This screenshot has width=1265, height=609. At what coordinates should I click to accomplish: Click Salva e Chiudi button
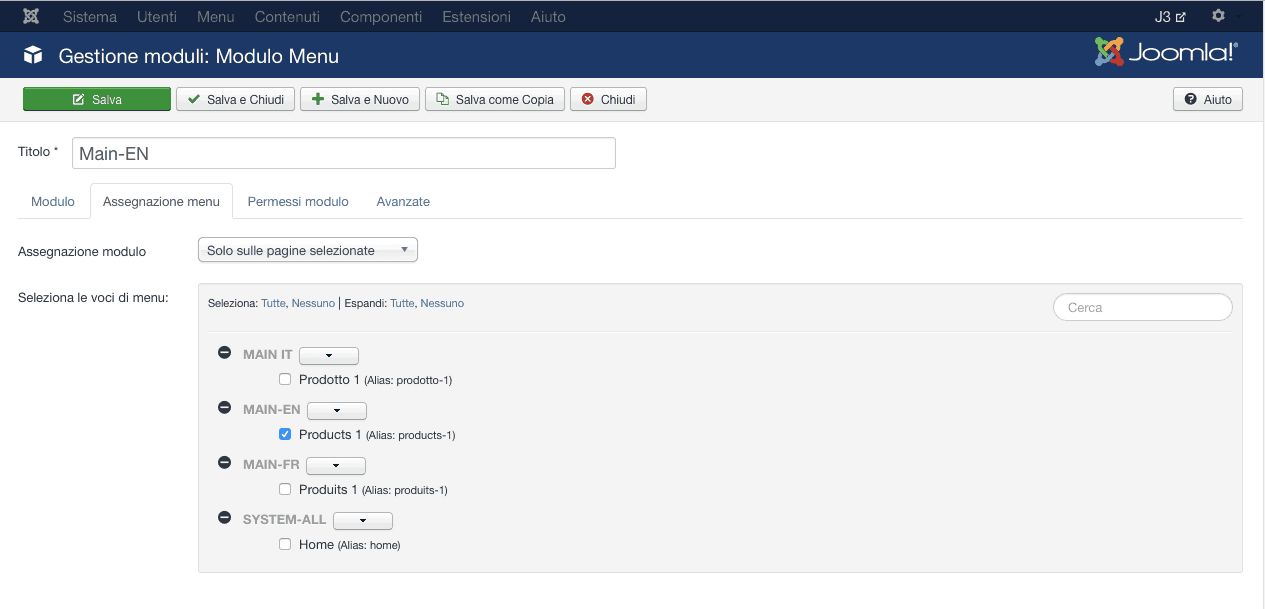[236, 99]
